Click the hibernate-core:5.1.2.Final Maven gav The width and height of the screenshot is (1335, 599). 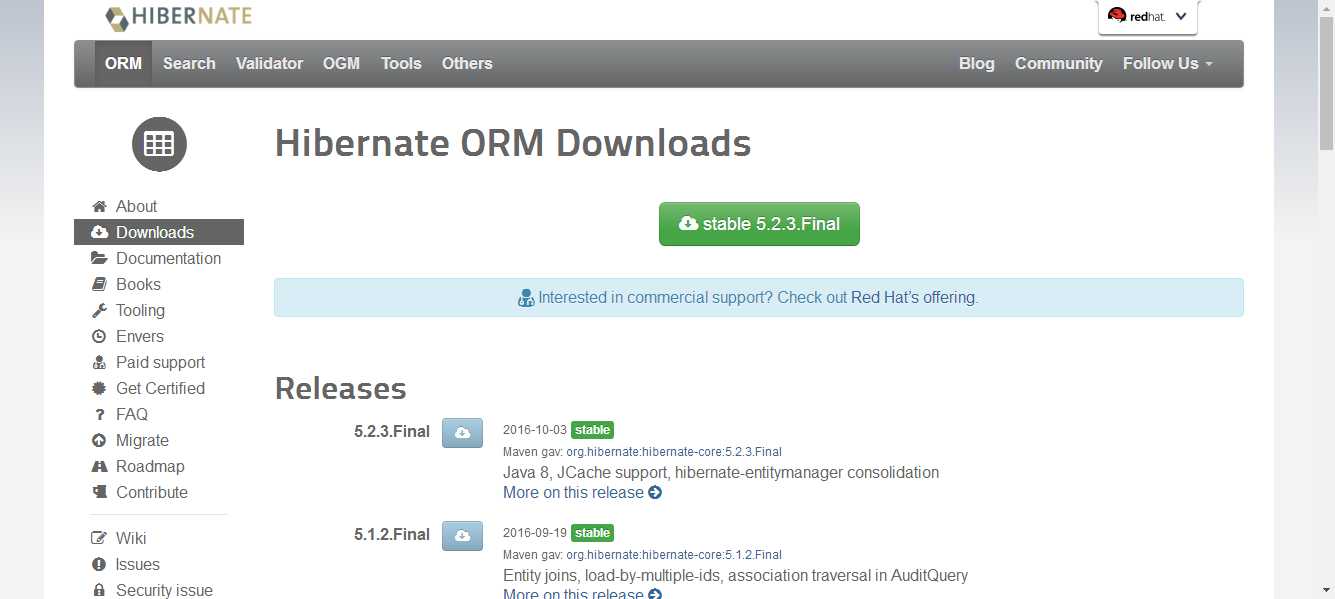(x=674, y=555)
